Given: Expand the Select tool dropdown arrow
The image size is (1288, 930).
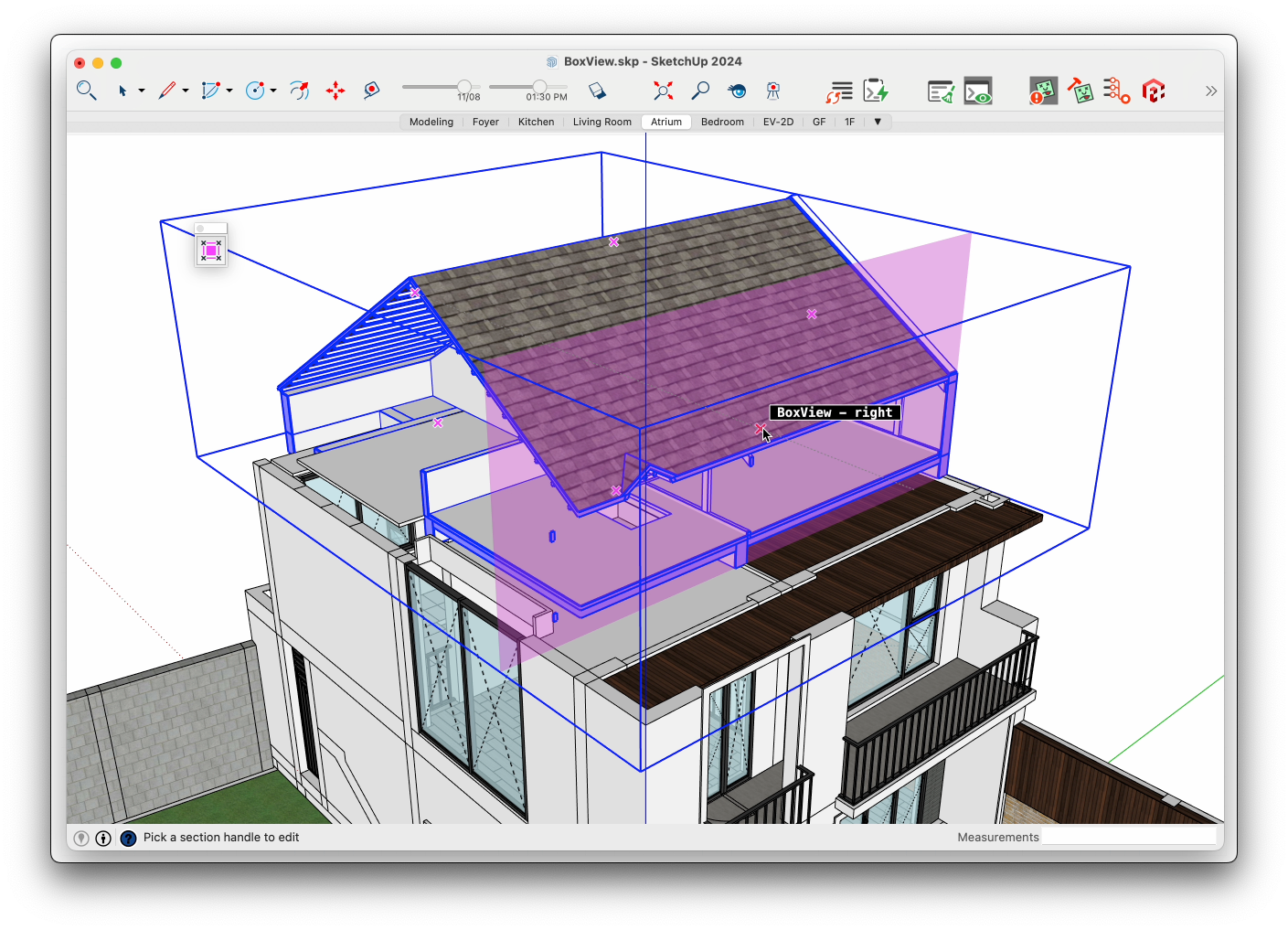Looking at the screenshot, I should (142, 91).
